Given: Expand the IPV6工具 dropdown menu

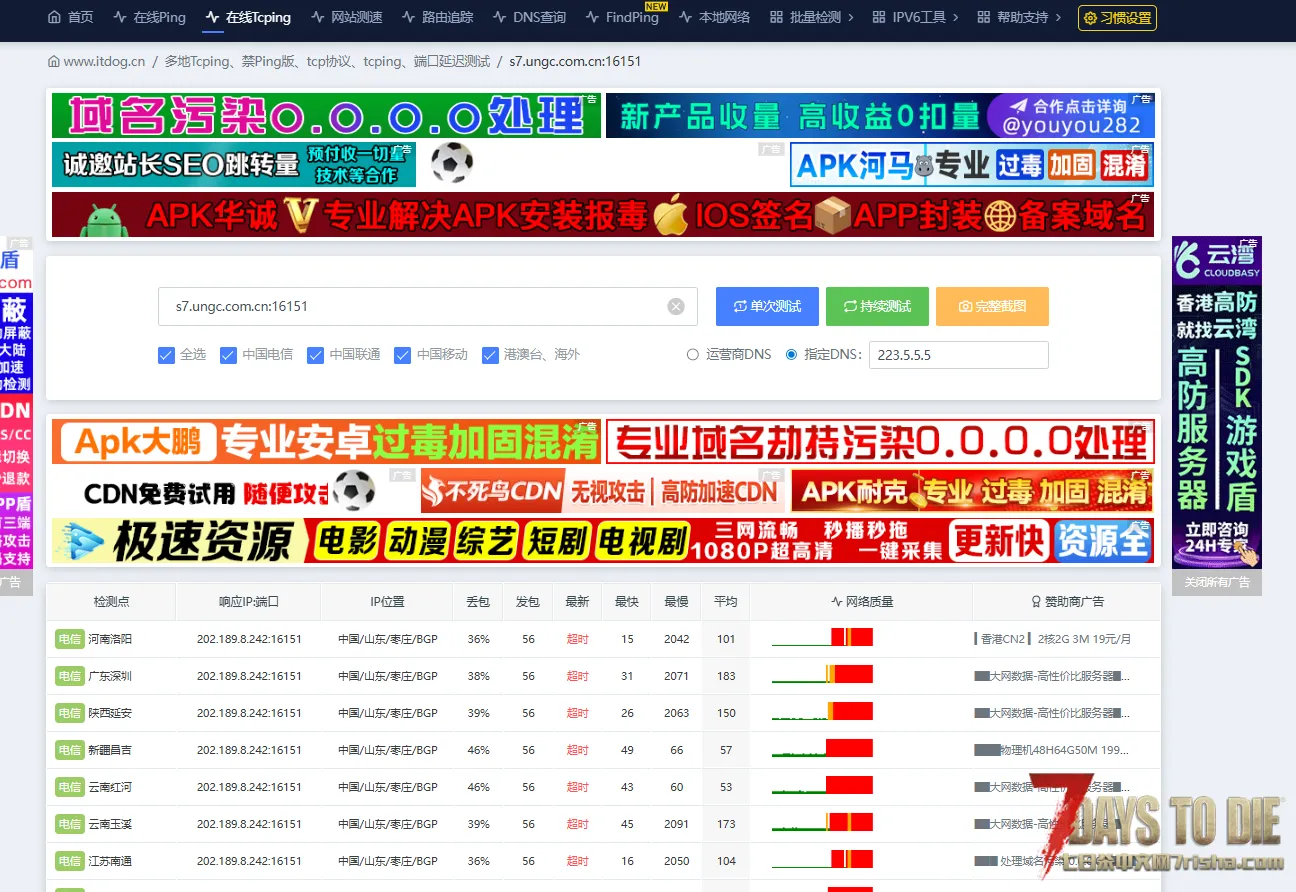Looking at the screenshot, I should (x=915, y=17).
